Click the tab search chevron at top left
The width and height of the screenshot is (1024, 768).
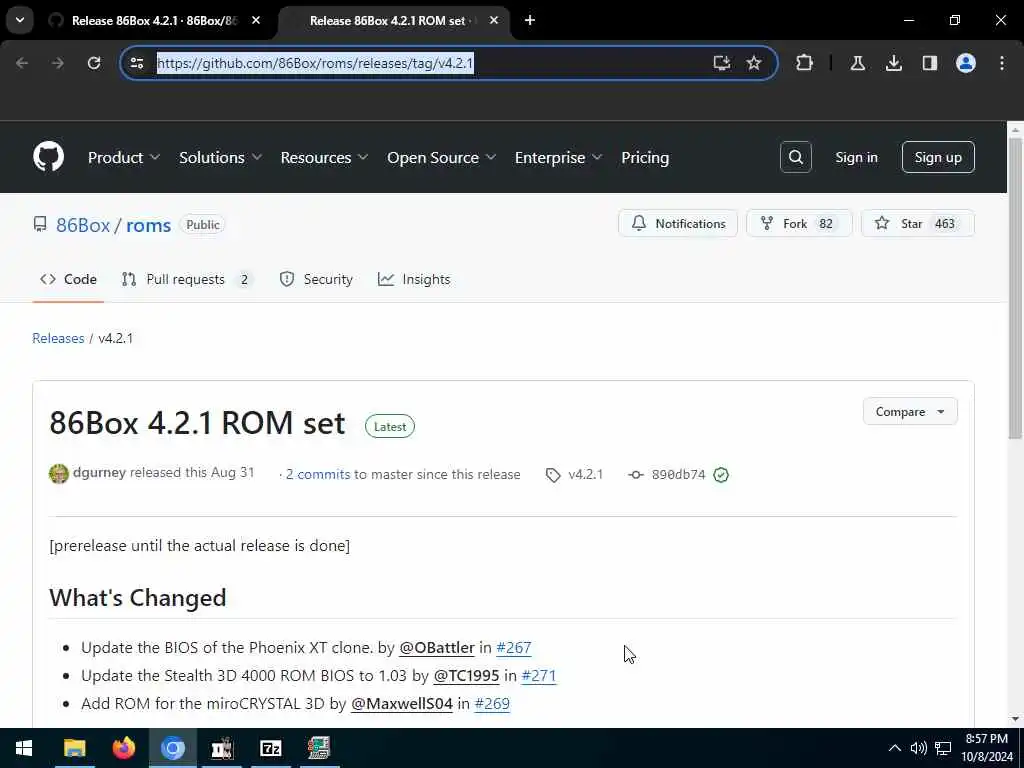(20, 20)
